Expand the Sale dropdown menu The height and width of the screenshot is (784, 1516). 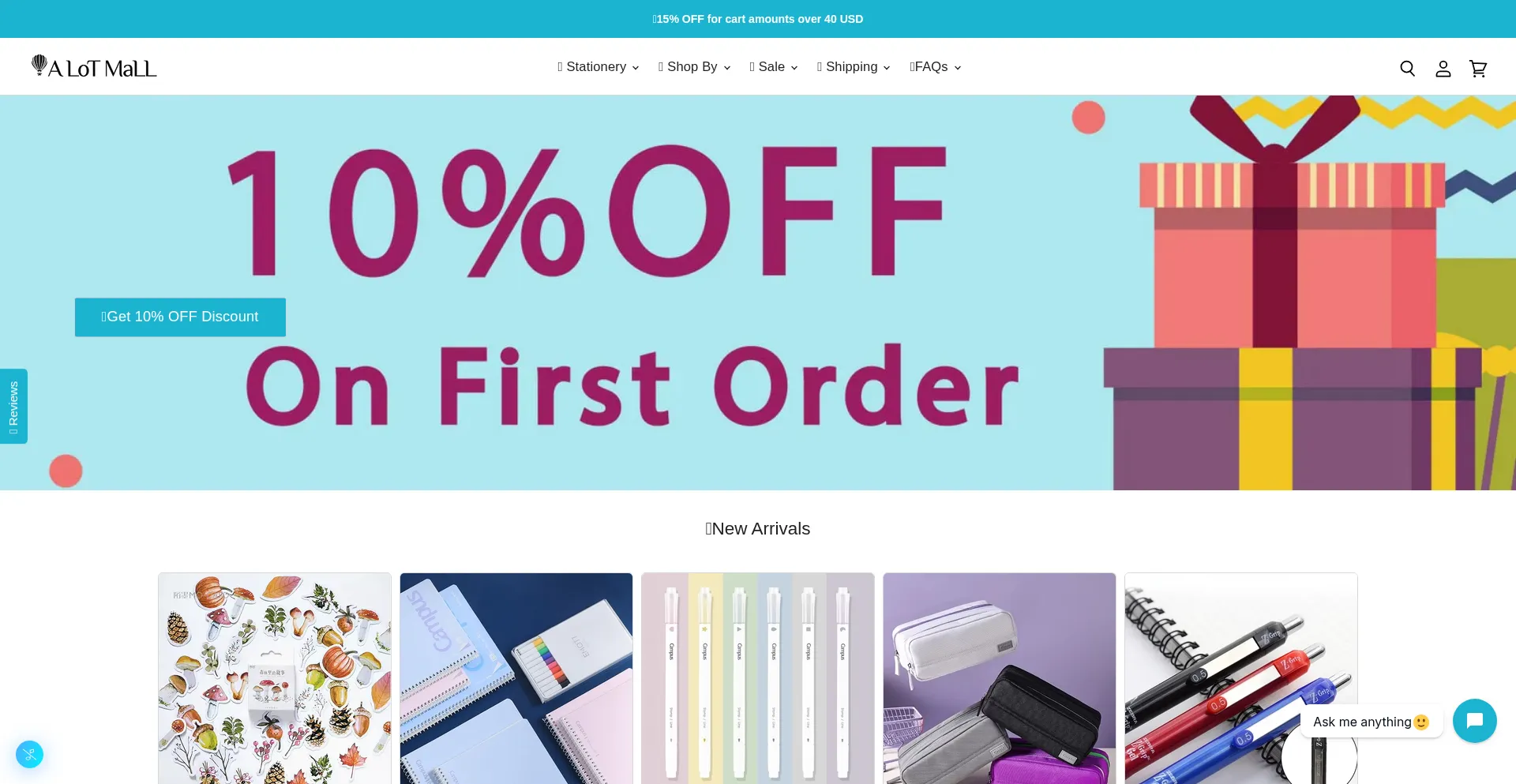773,67
